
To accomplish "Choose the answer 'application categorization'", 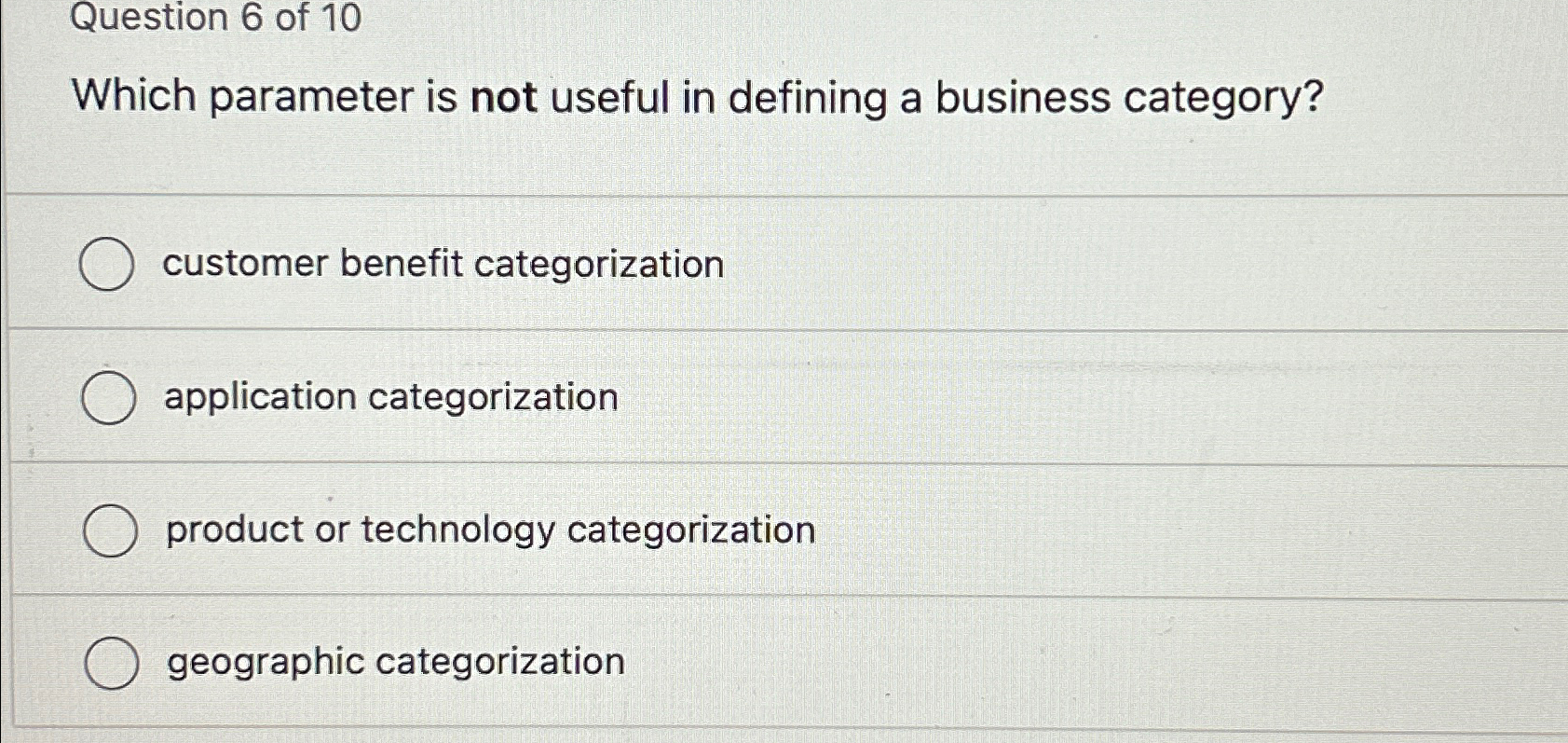I will click(x=389, y=397).
